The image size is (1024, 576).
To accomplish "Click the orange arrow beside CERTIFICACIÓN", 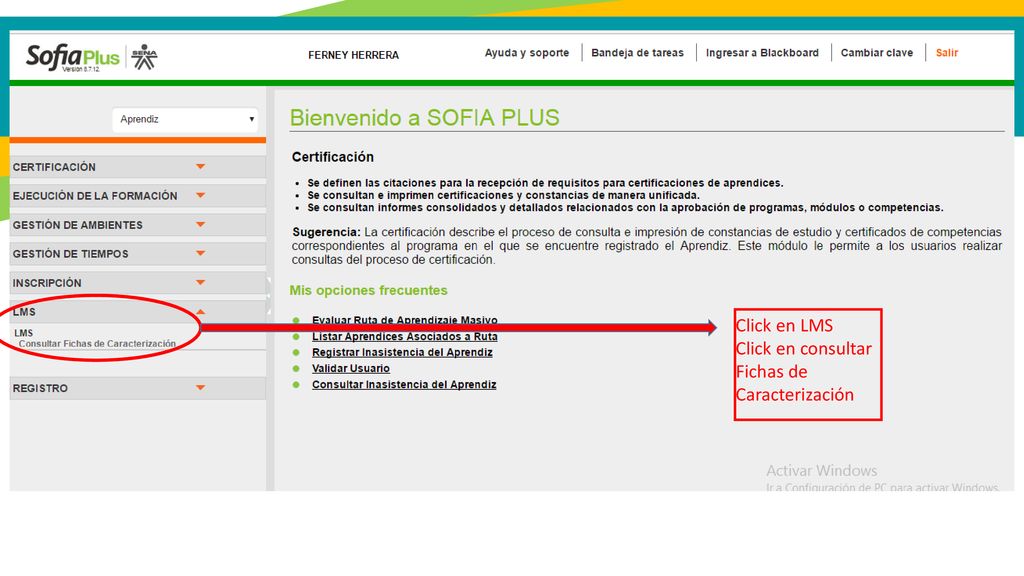I will 200,167.
